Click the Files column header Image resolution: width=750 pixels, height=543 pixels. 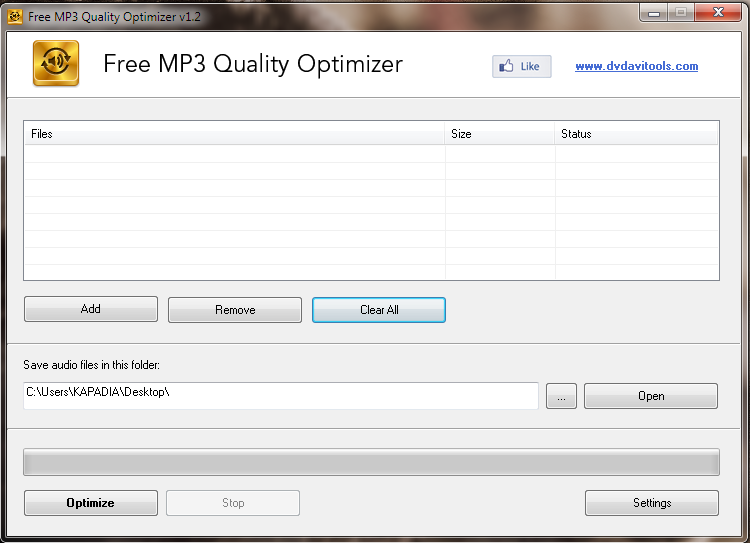click(x=234, y=134)
